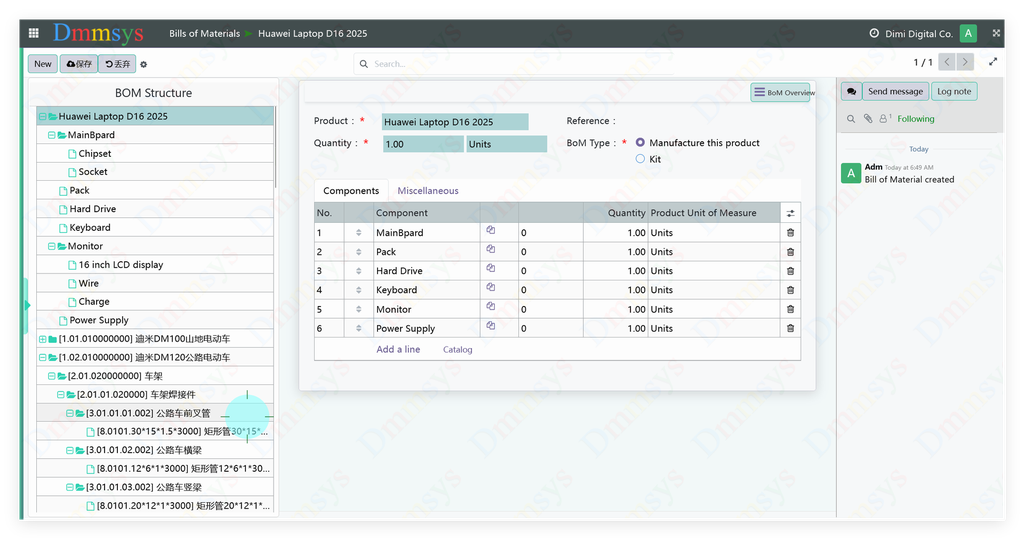Collapse the 车架焊接件 tree node
1024x539 pixels.
pyautogui.click(x=61, y=395)
